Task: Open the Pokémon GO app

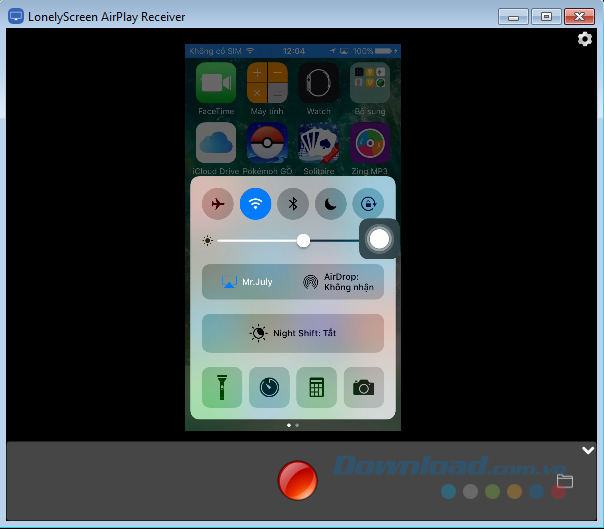Action: pos(267,143)
